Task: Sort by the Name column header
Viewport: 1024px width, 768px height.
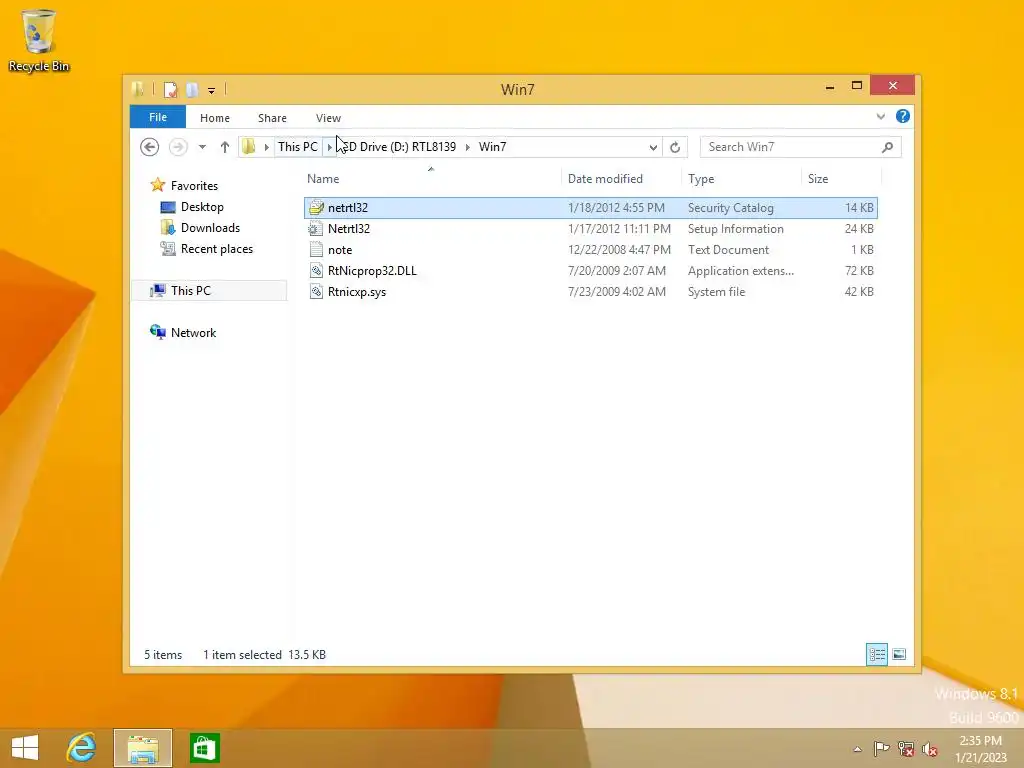Action: coord(323,178)
